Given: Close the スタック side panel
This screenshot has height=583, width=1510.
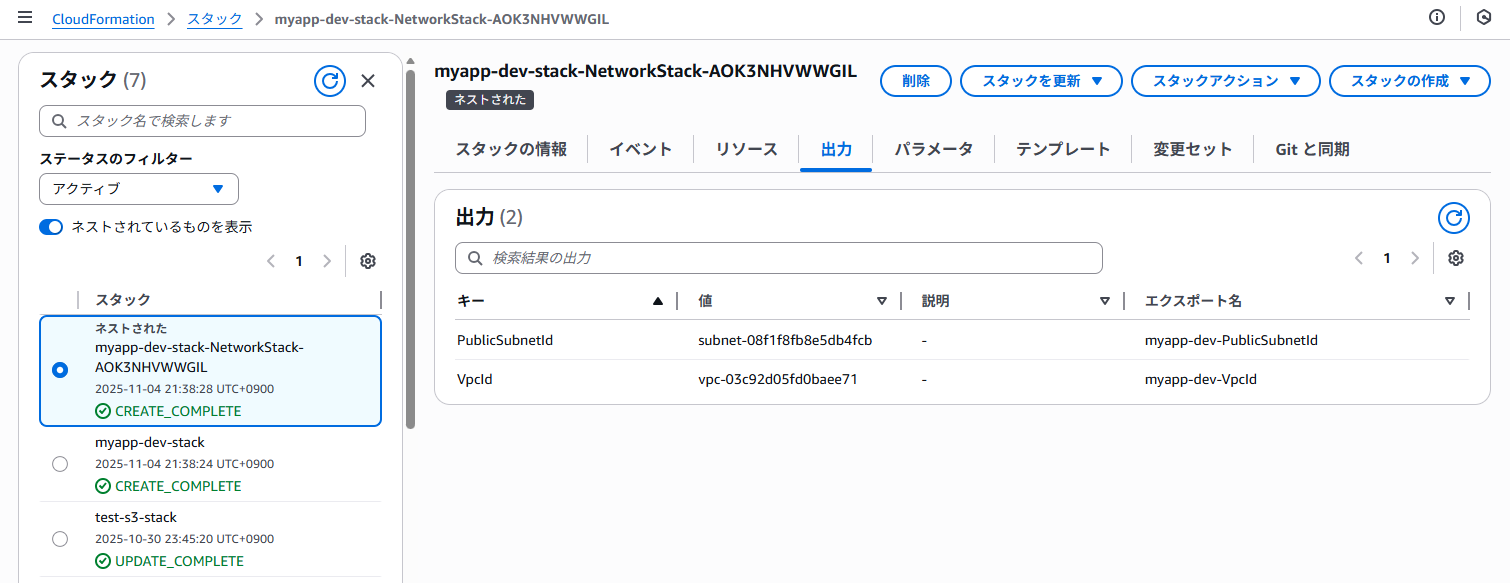Looking at the screenshot, I should click(368, 81).
